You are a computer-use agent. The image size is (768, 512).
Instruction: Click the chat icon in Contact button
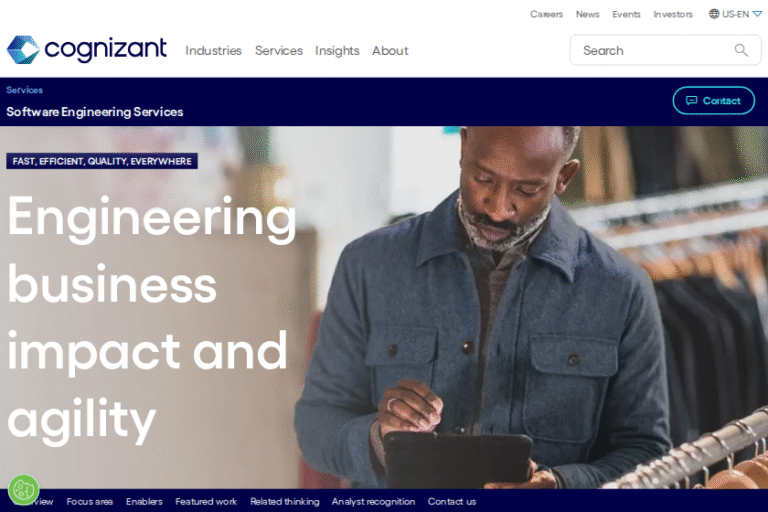(x=691, y=100)
